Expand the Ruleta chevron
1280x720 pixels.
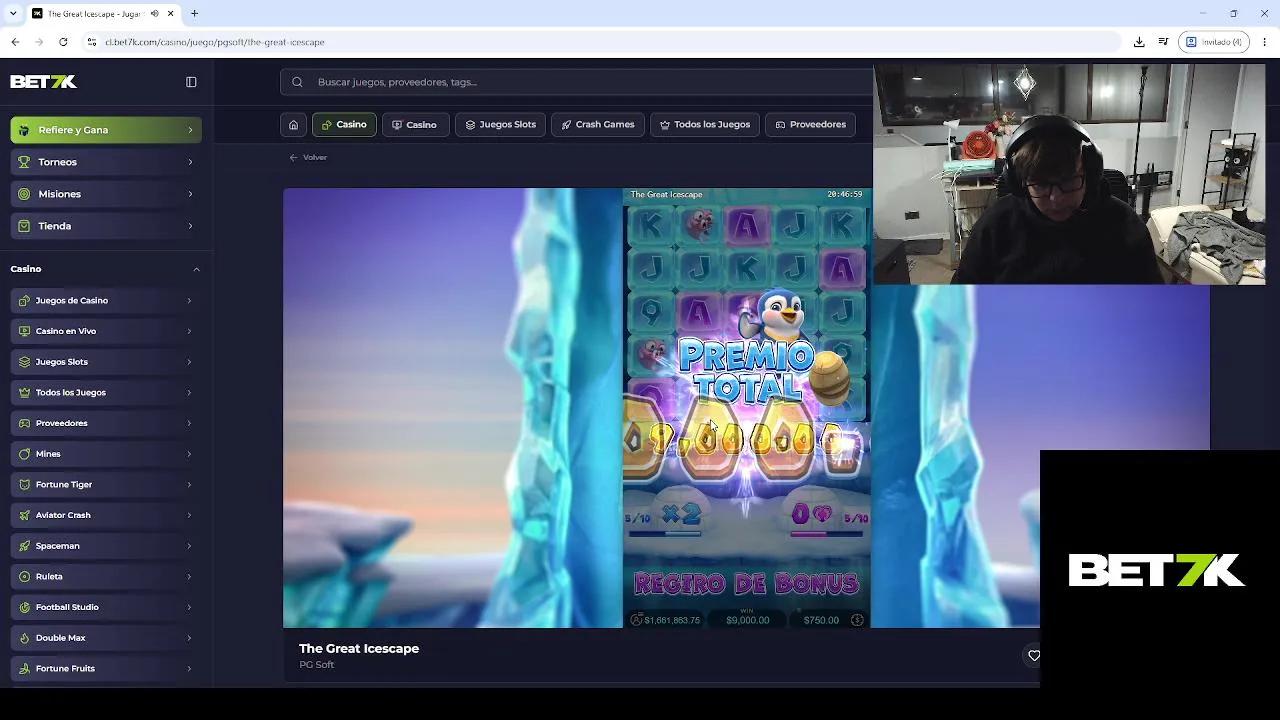(189, 576)
